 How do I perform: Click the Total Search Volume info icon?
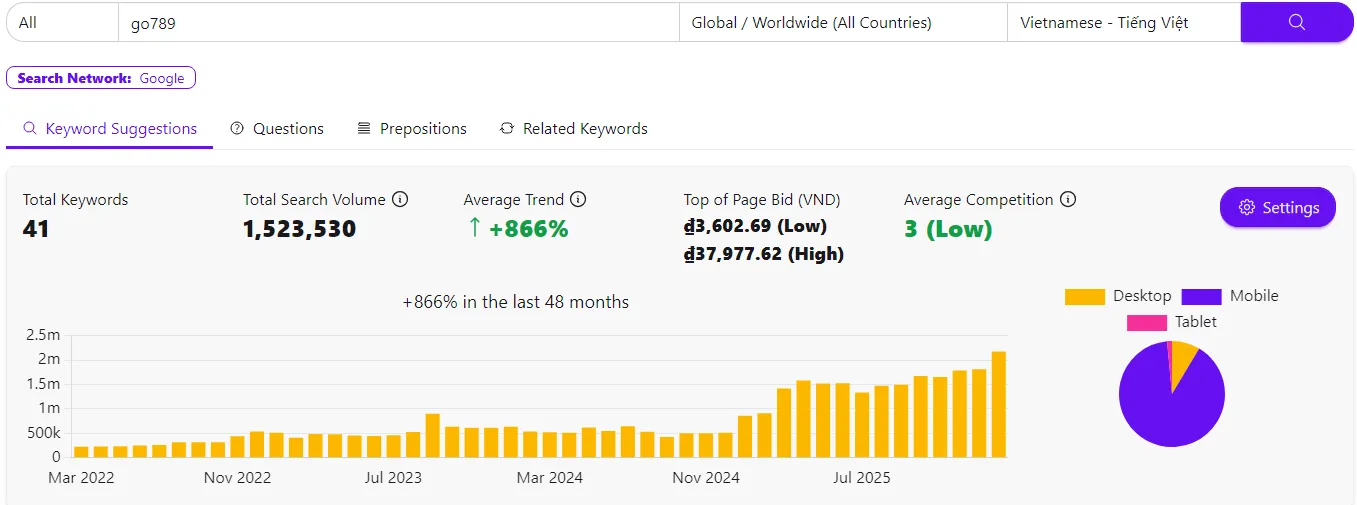pos(400,200)
